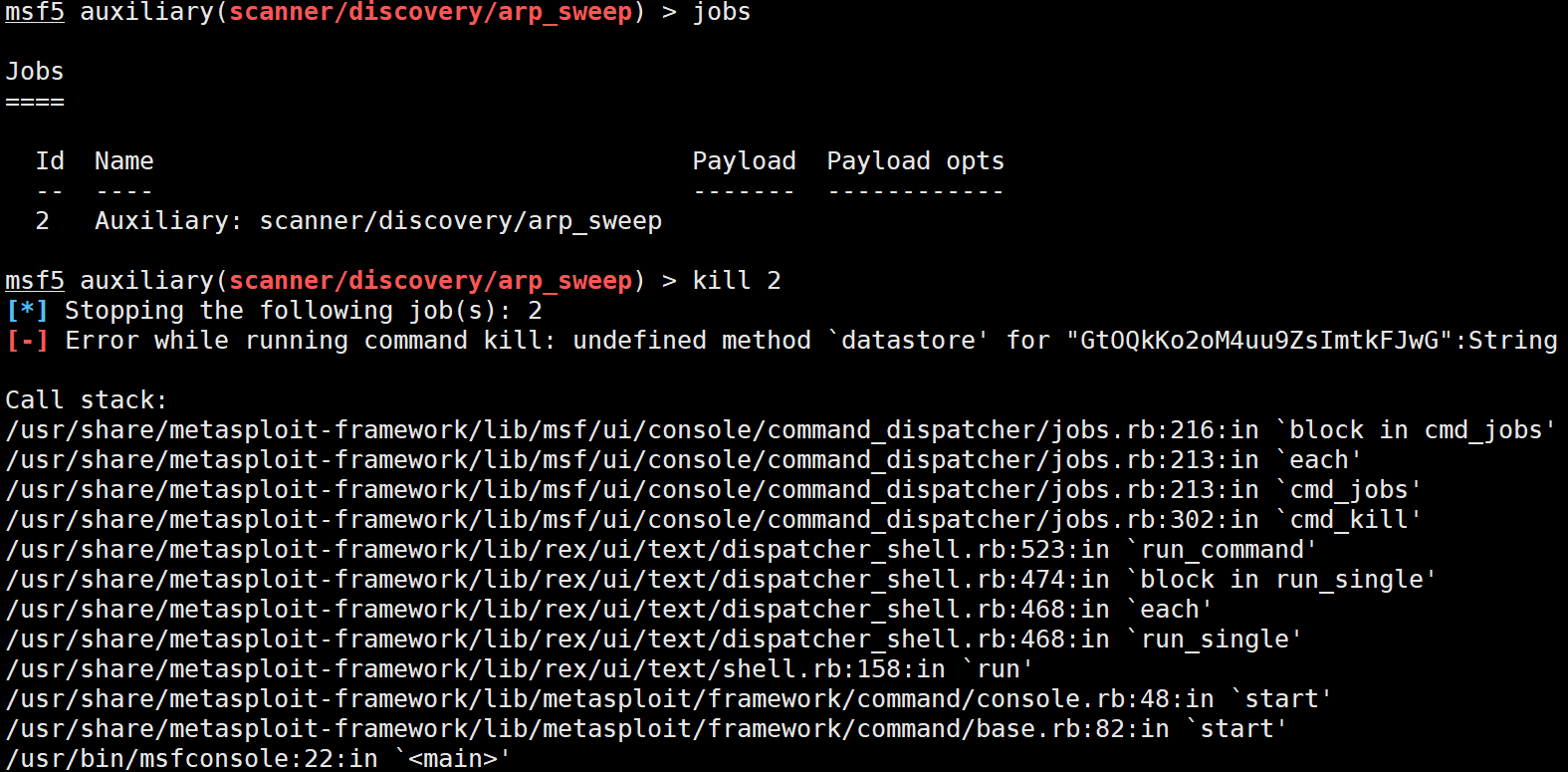Click stack line 'jobs.rb:216:in block in cmd_jobs'

tap(781, 430)
